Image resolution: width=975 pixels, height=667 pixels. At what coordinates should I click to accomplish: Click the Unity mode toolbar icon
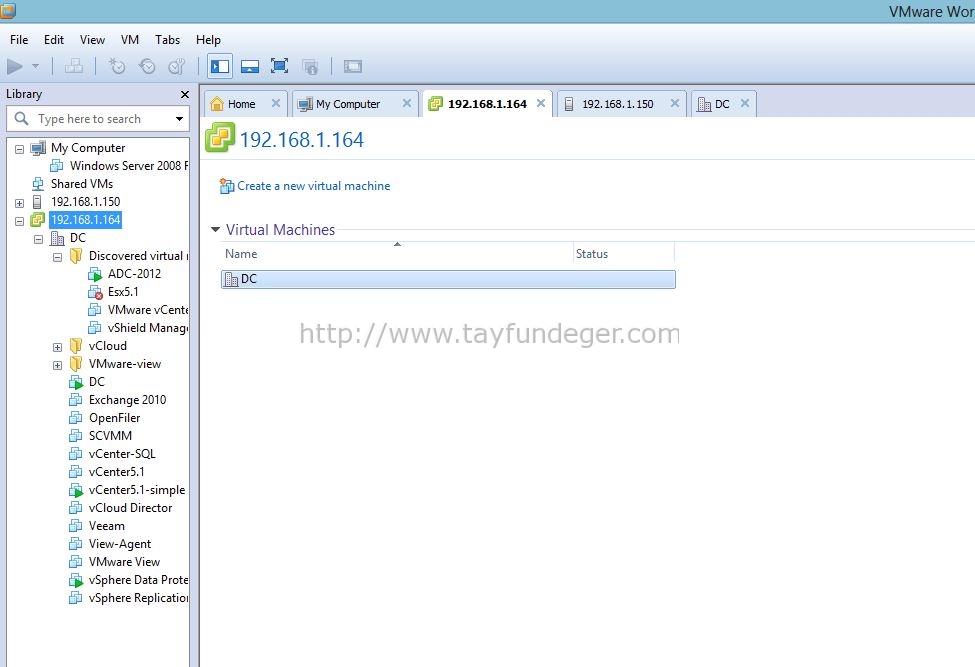310,66
